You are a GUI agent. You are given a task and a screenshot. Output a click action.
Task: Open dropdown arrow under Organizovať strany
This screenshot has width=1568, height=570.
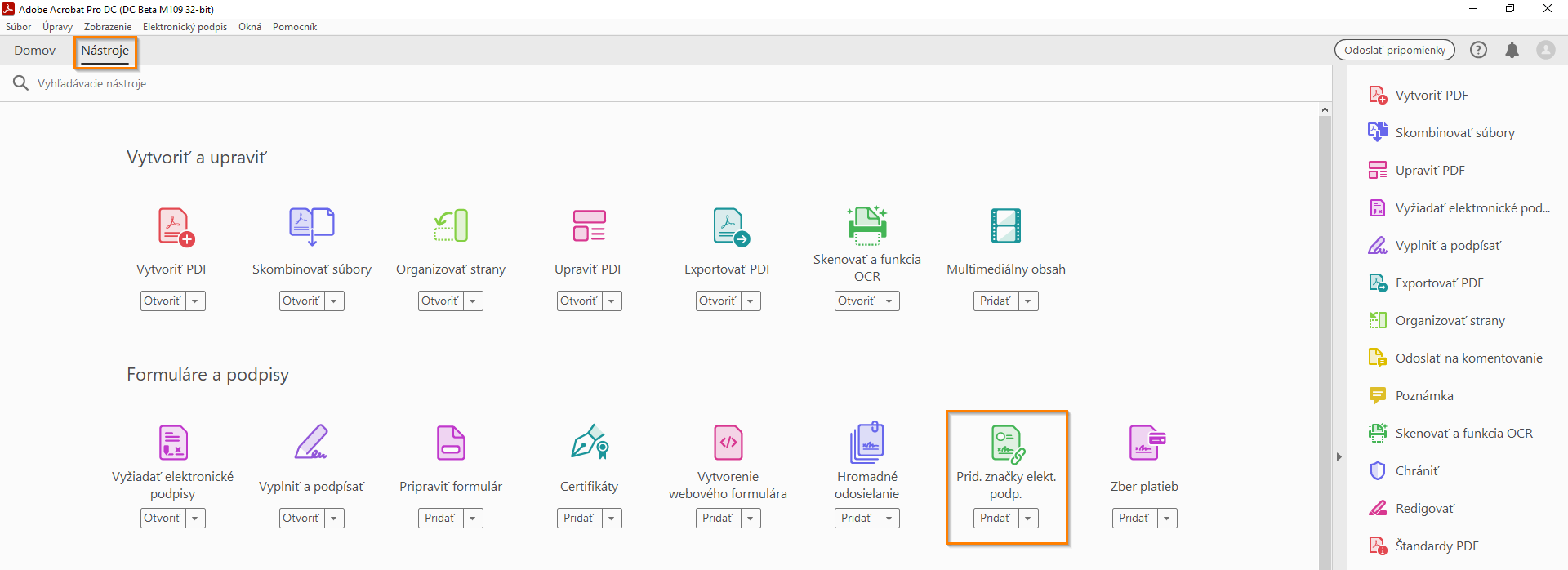coord(473,301)
